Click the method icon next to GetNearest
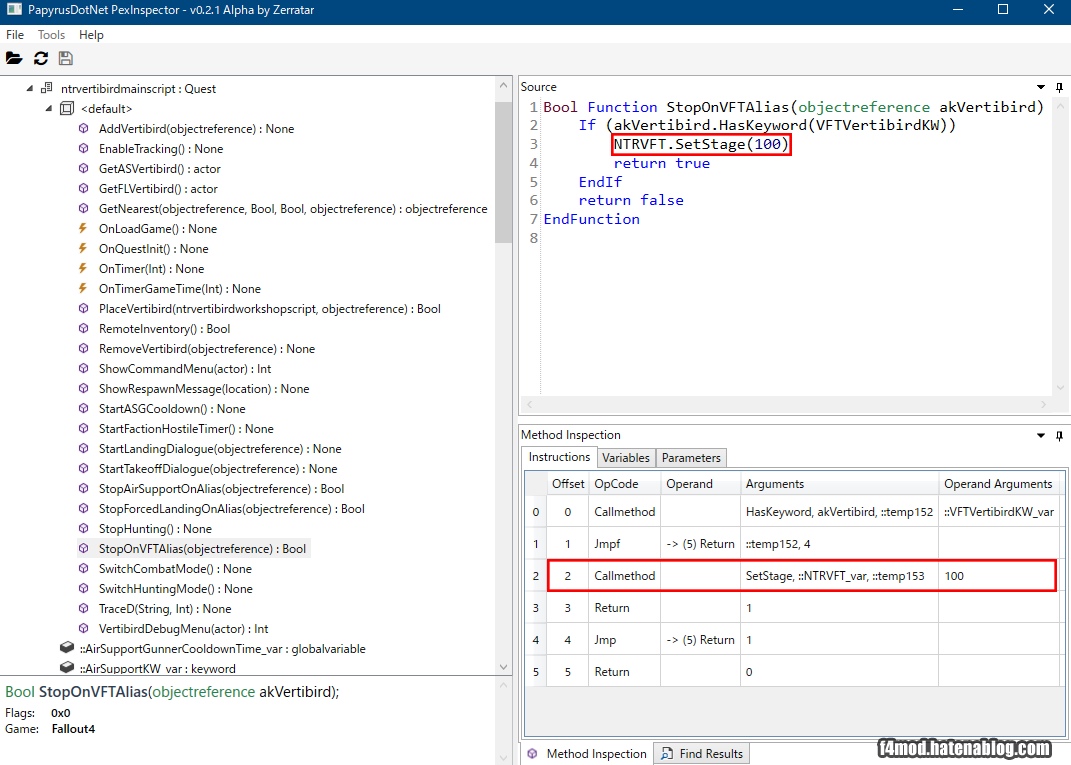 [83, 208]
